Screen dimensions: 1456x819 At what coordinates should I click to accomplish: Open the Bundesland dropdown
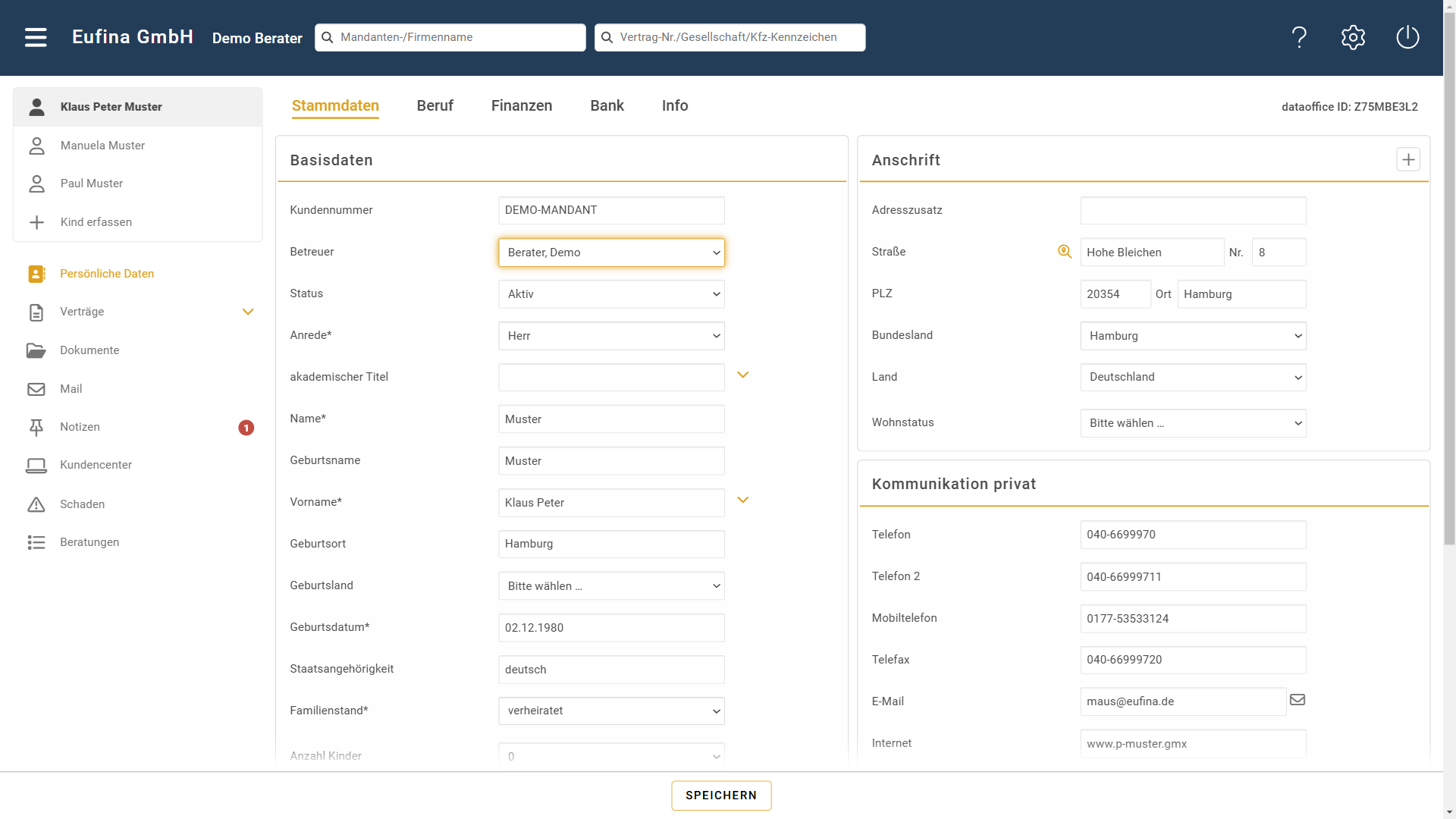coord(1193,336)
